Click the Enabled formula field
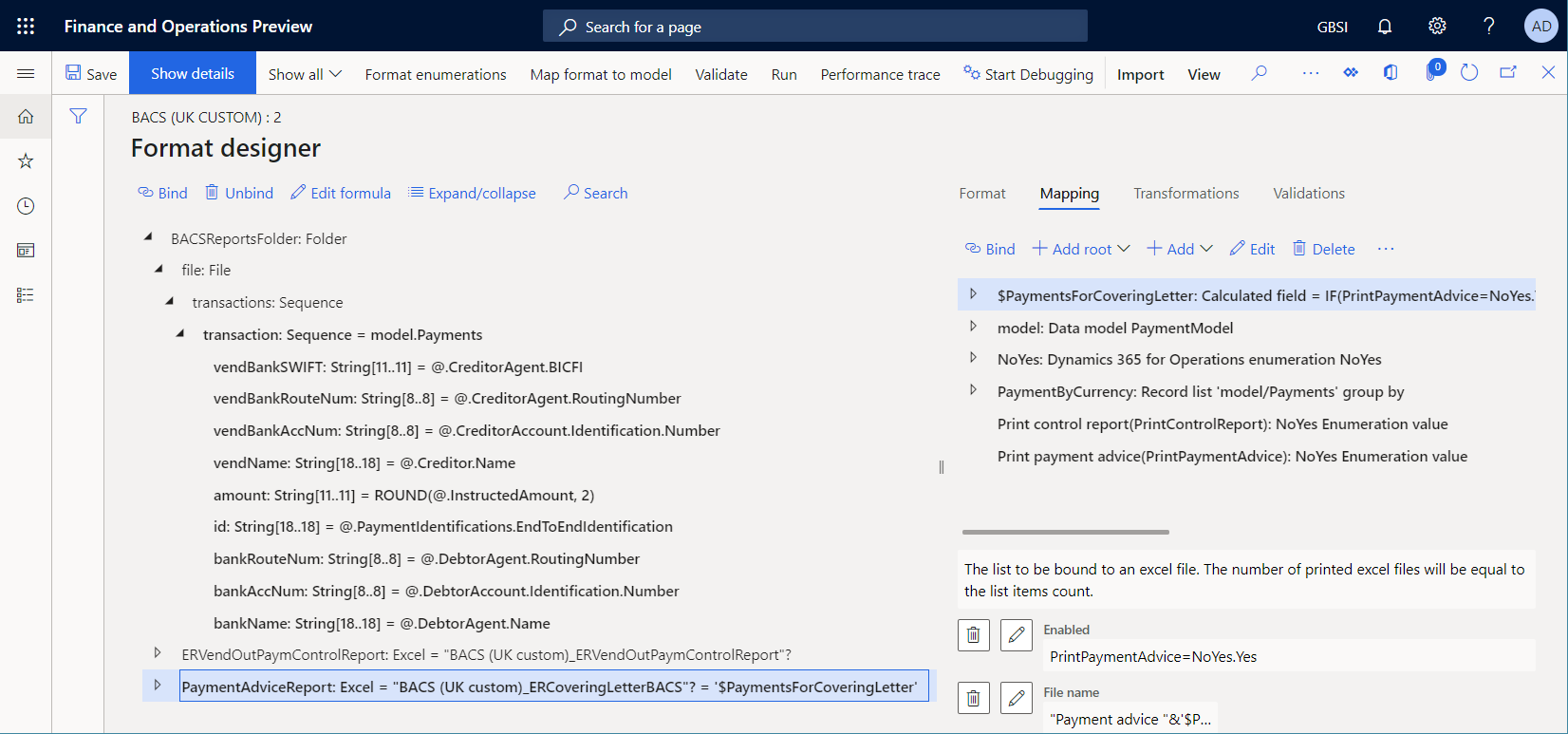 [1289, 656]
